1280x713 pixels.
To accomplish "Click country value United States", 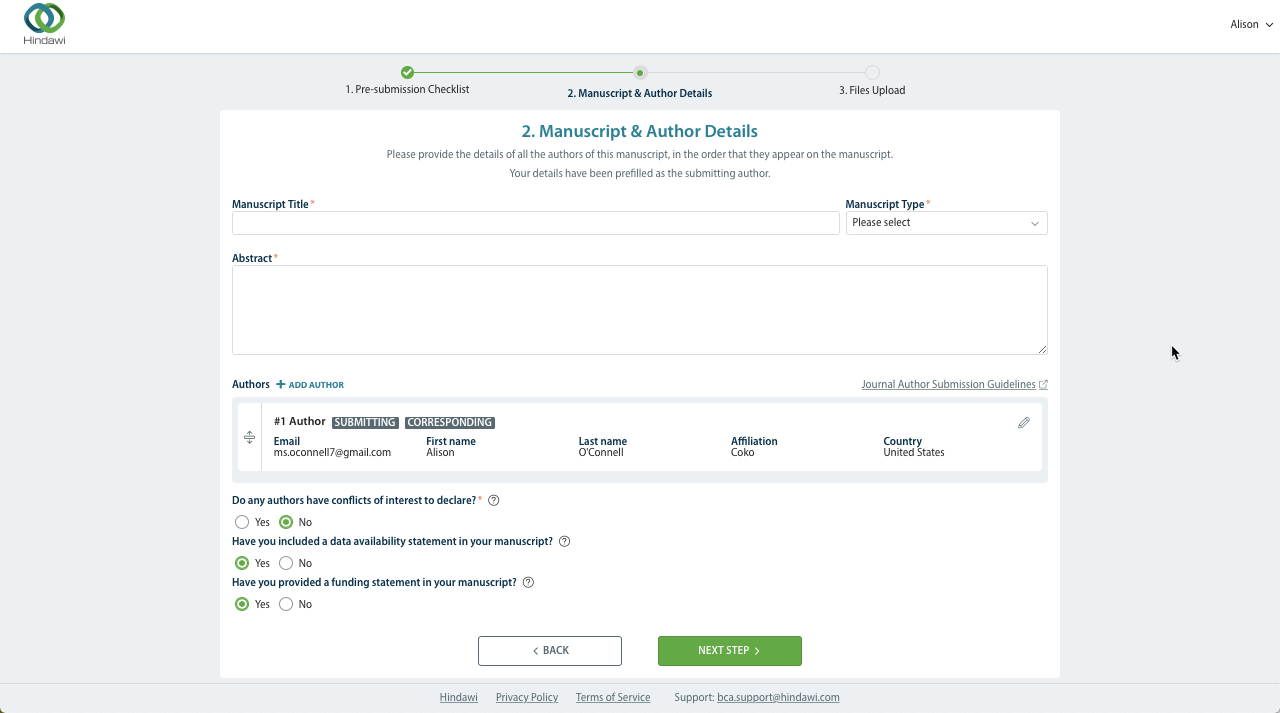I will pos(914,452).
